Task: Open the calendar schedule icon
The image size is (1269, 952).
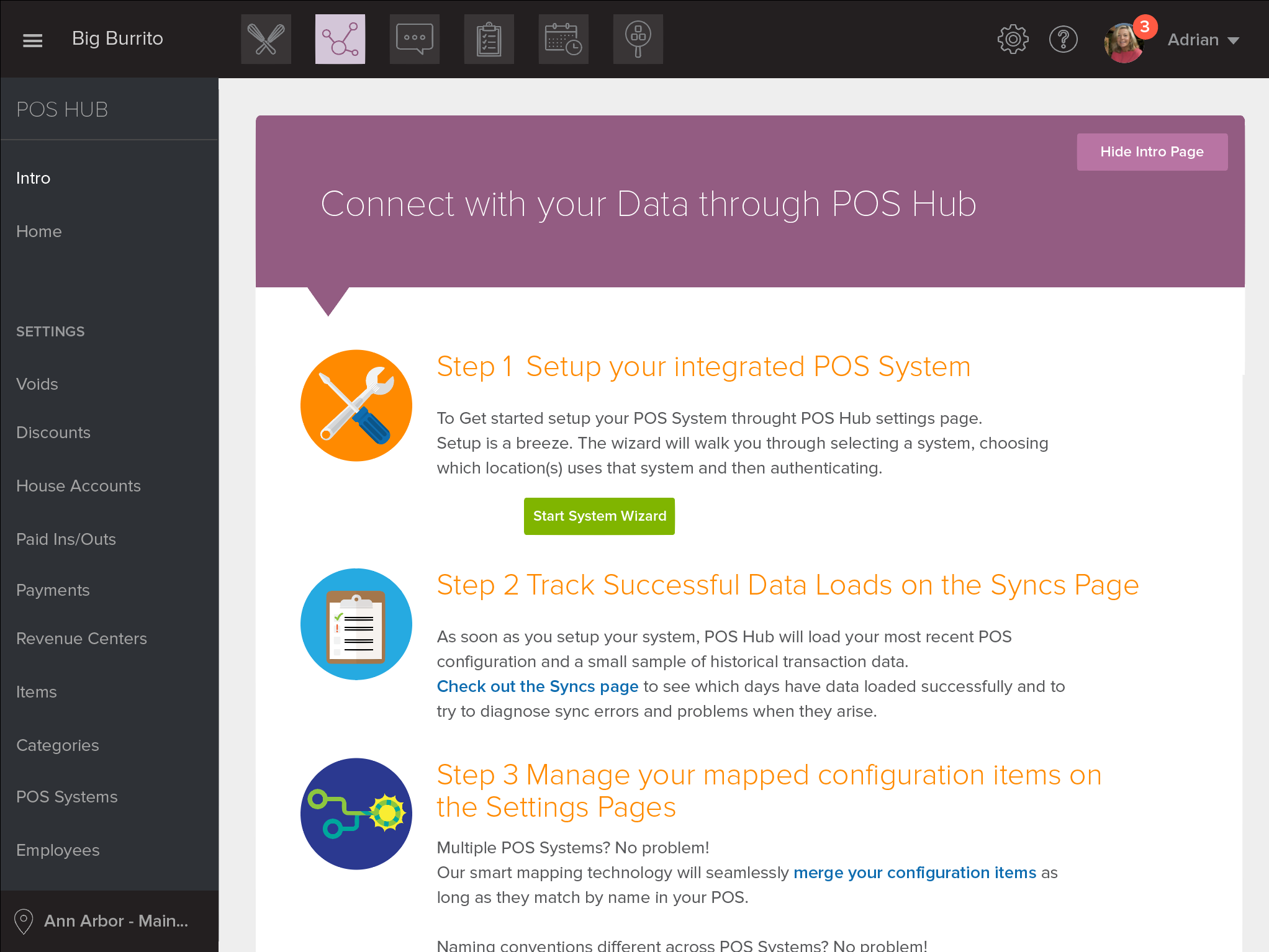Action: (x=563, y=39)
